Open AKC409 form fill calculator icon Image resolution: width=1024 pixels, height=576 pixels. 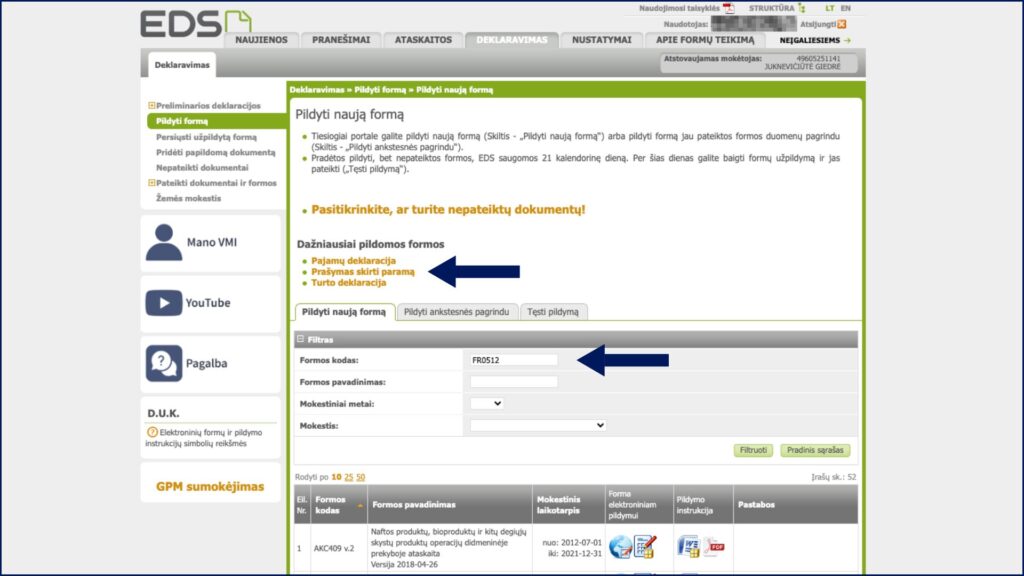pos(645,546)
